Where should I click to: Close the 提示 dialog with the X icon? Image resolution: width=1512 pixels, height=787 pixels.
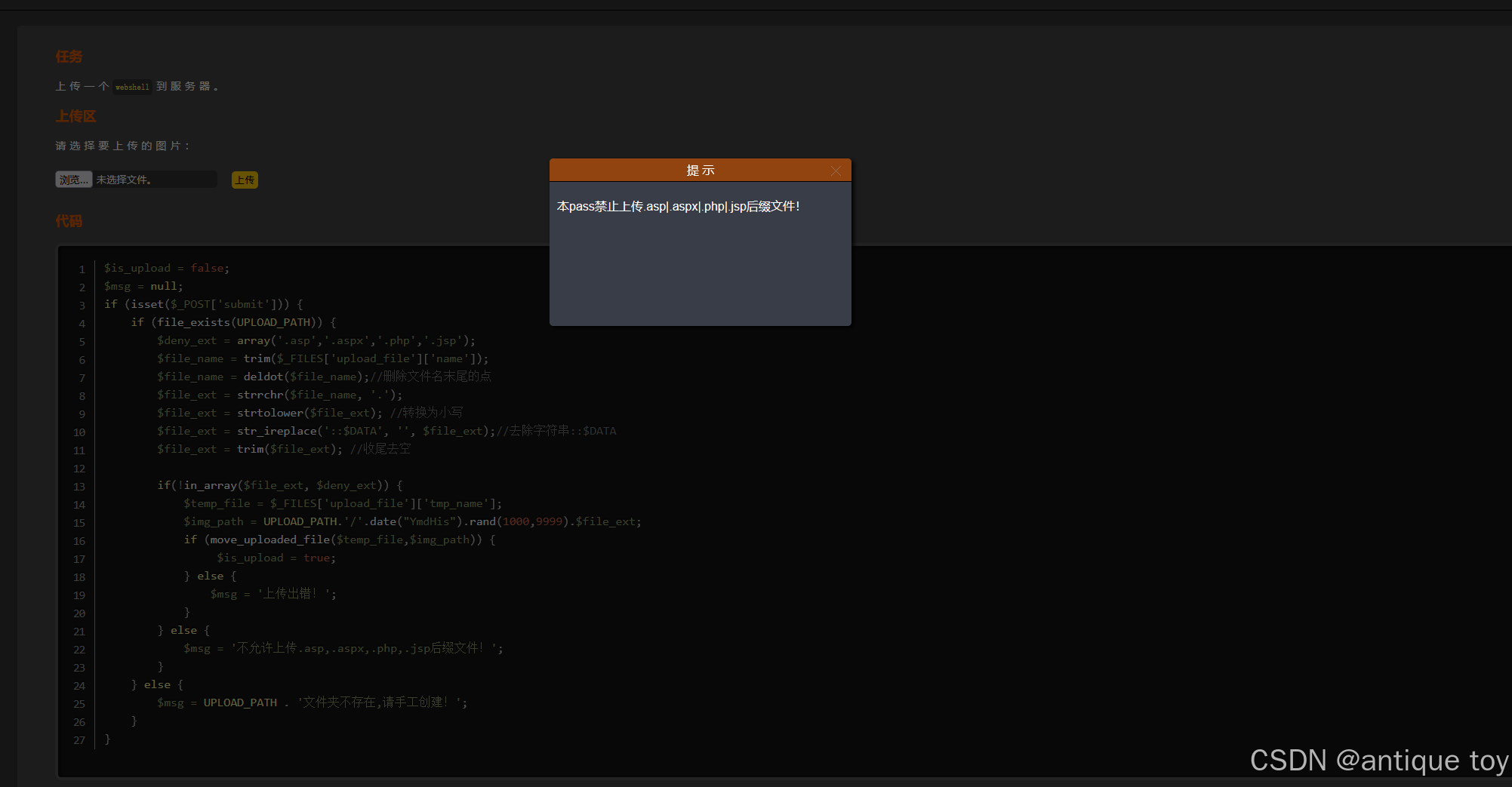pos(836,171)
